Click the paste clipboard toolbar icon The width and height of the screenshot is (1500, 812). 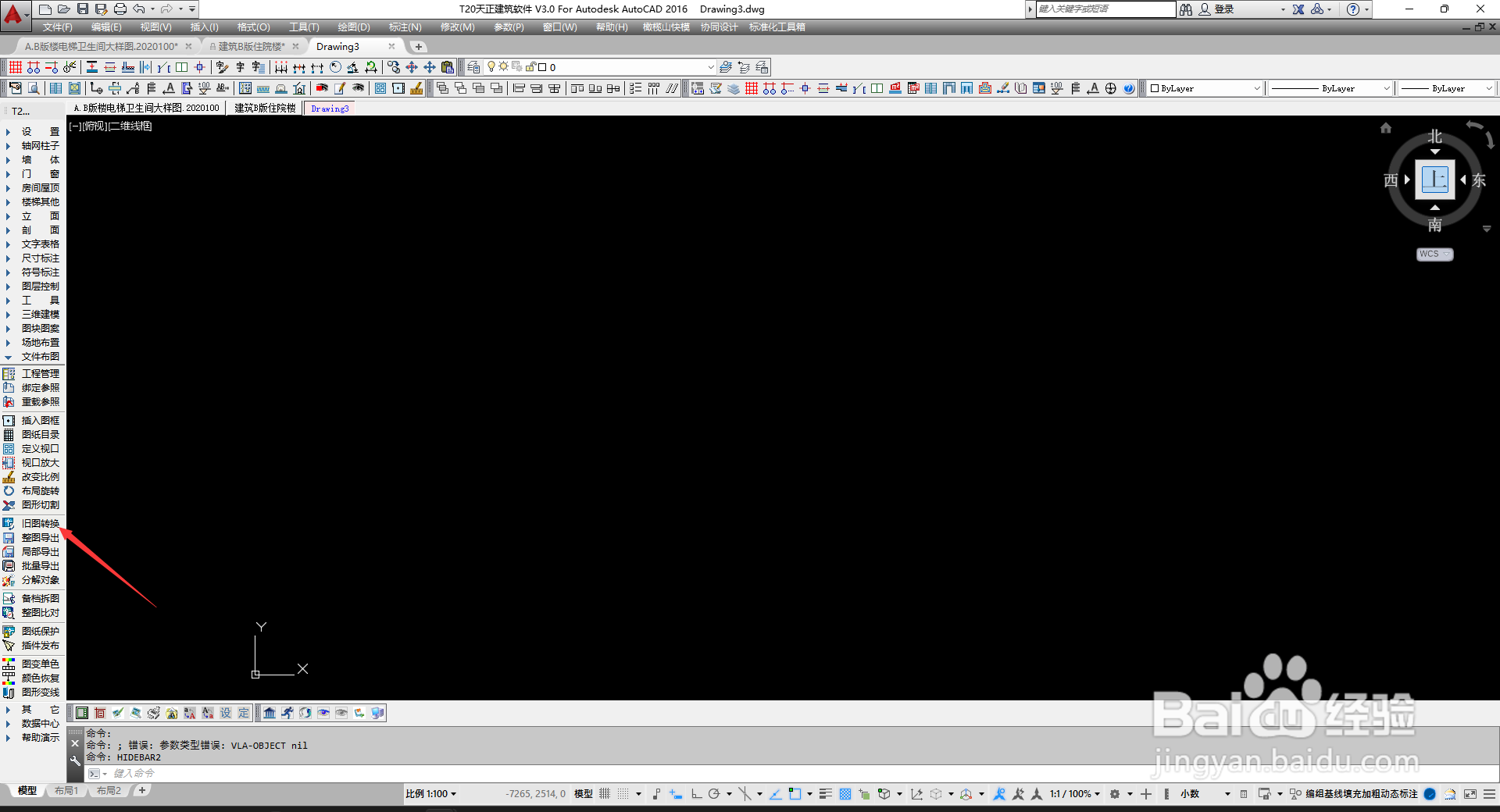click(x=448, y=67)
